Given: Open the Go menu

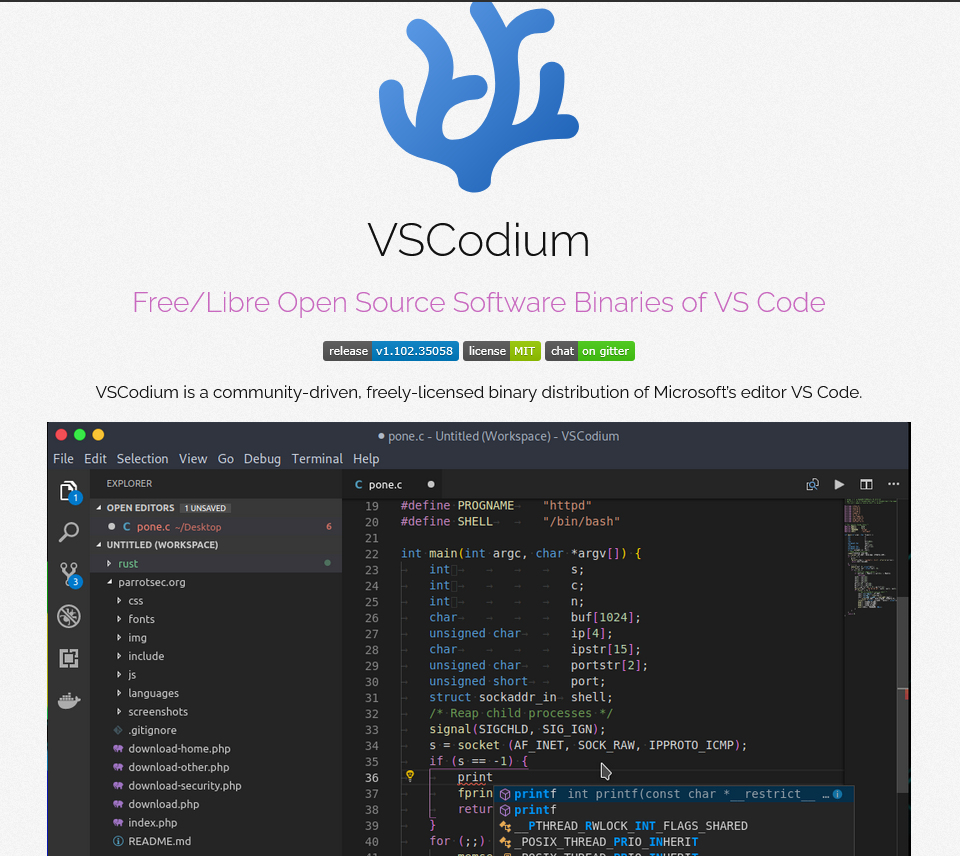Looking at the screenshot, I should pos(225,459).
